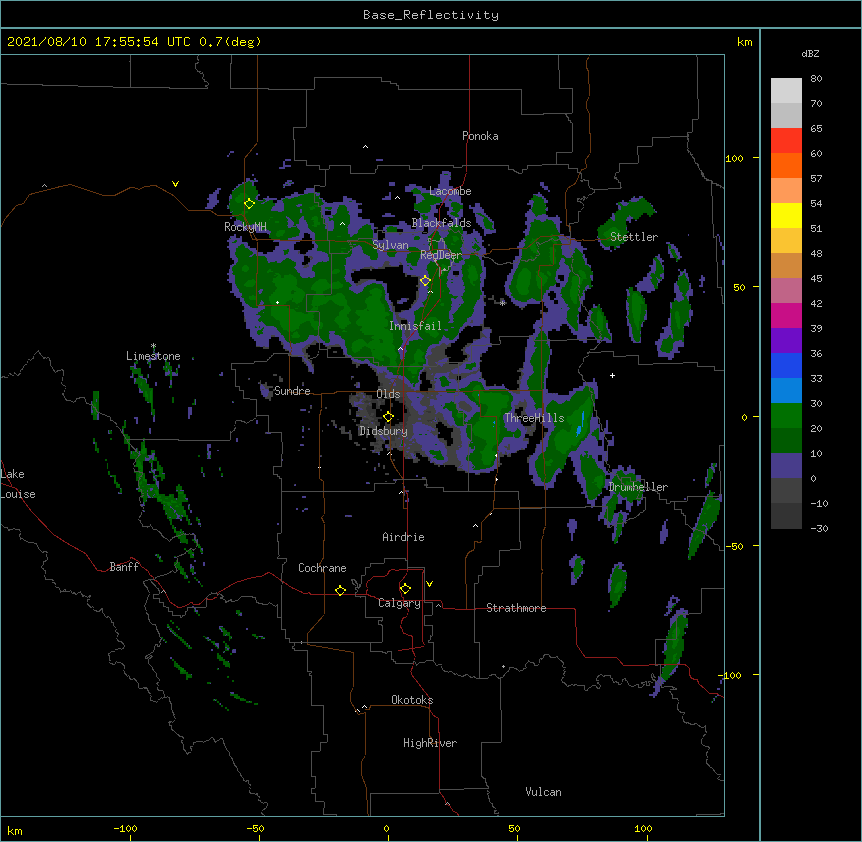The image size is (862, 842).
Task: Pick the magenta 42-39 dBZ legend color
Action: tap(786, 315)
